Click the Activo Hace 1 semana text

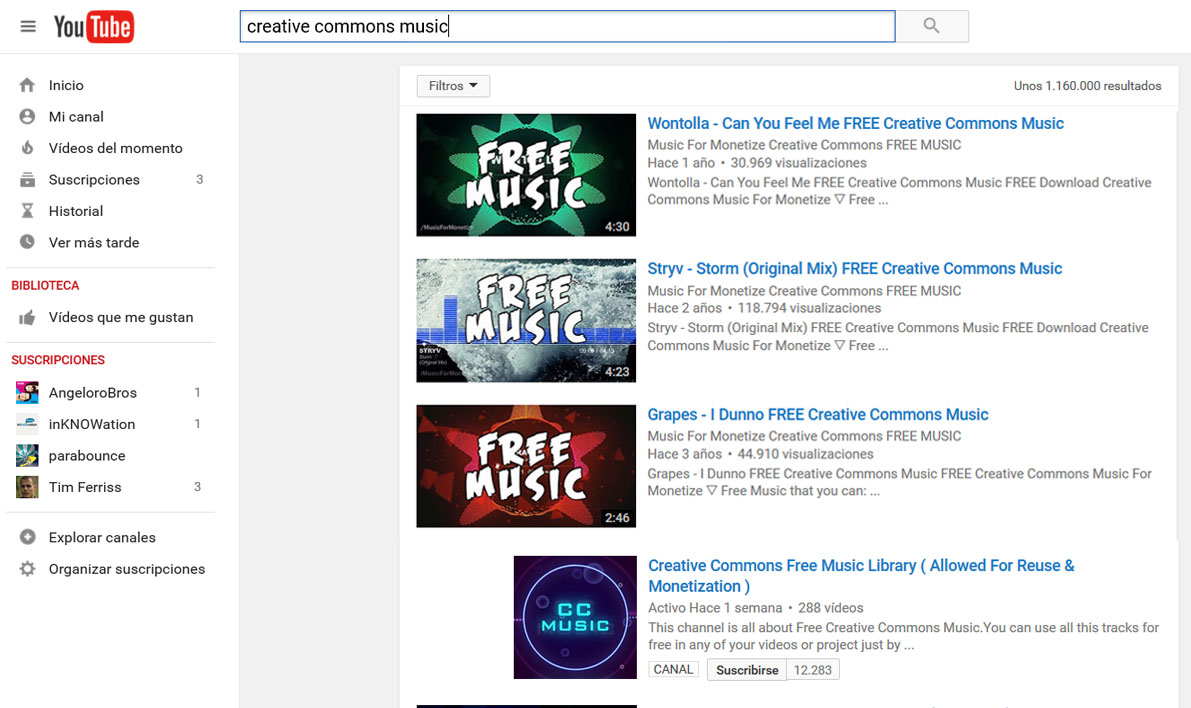(715, 608)
